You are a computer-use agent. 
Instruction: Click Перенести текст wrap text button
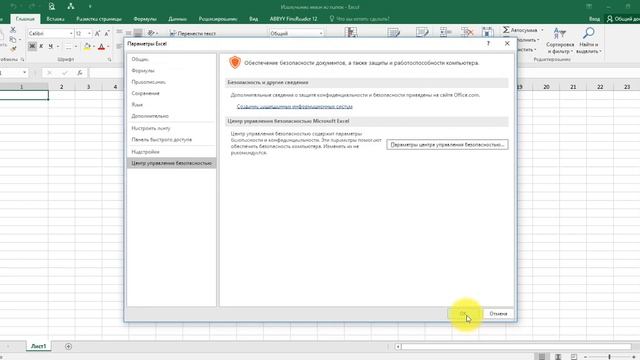(x=193, y=33)
